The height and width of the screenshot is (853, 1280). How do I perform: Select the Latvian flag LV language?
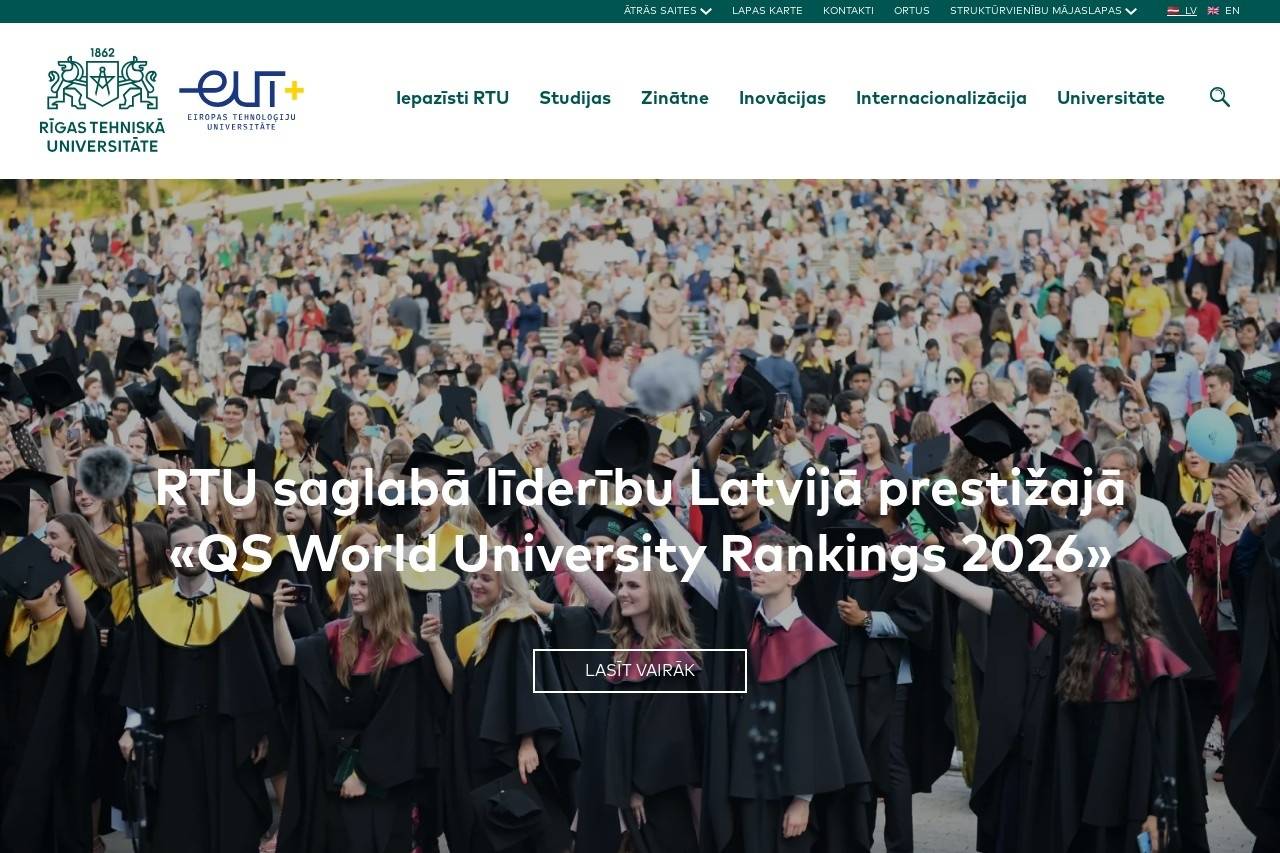point(1182,11)
